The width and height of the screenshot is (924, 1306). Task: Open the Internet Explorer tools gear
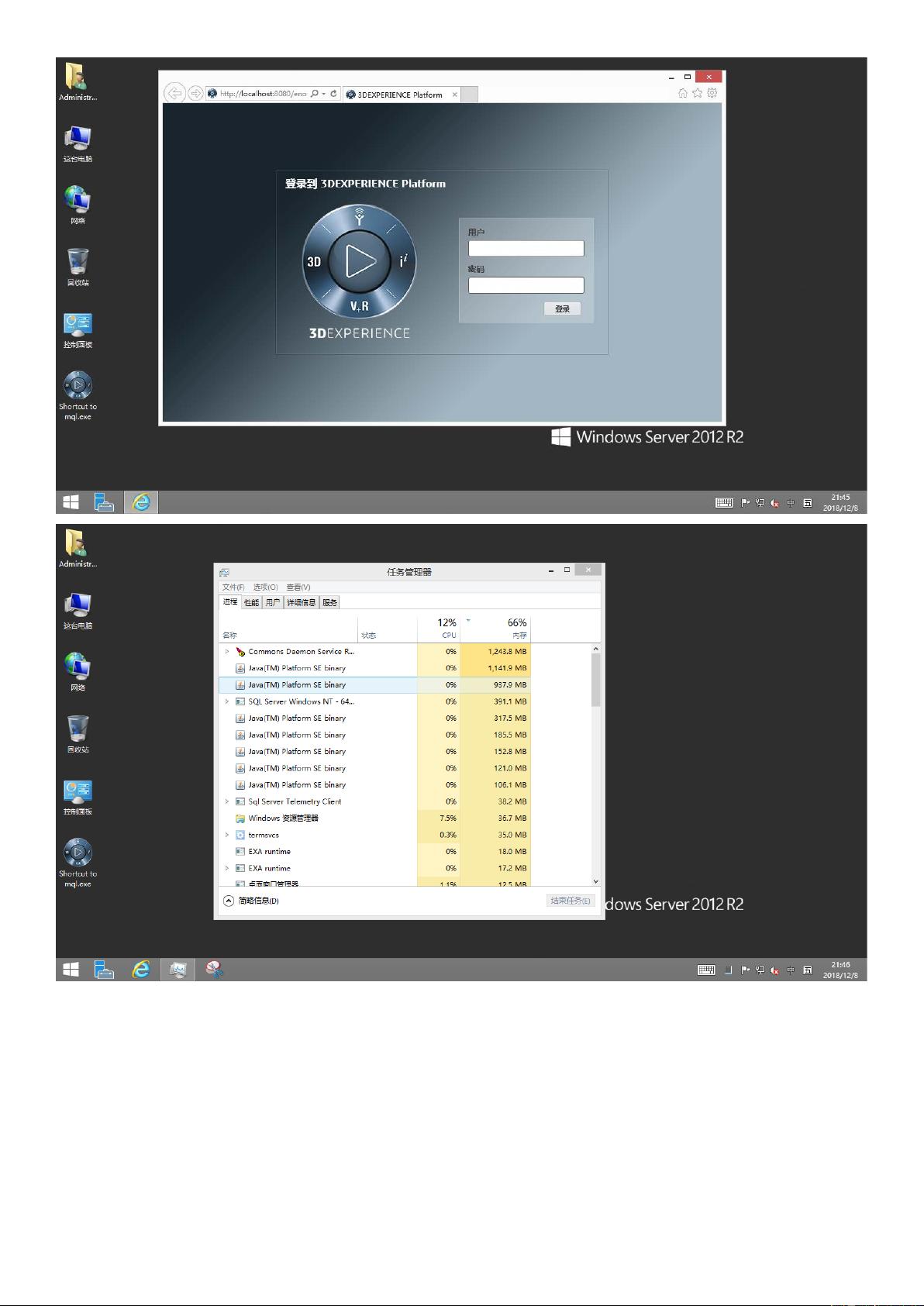point(712,93)
